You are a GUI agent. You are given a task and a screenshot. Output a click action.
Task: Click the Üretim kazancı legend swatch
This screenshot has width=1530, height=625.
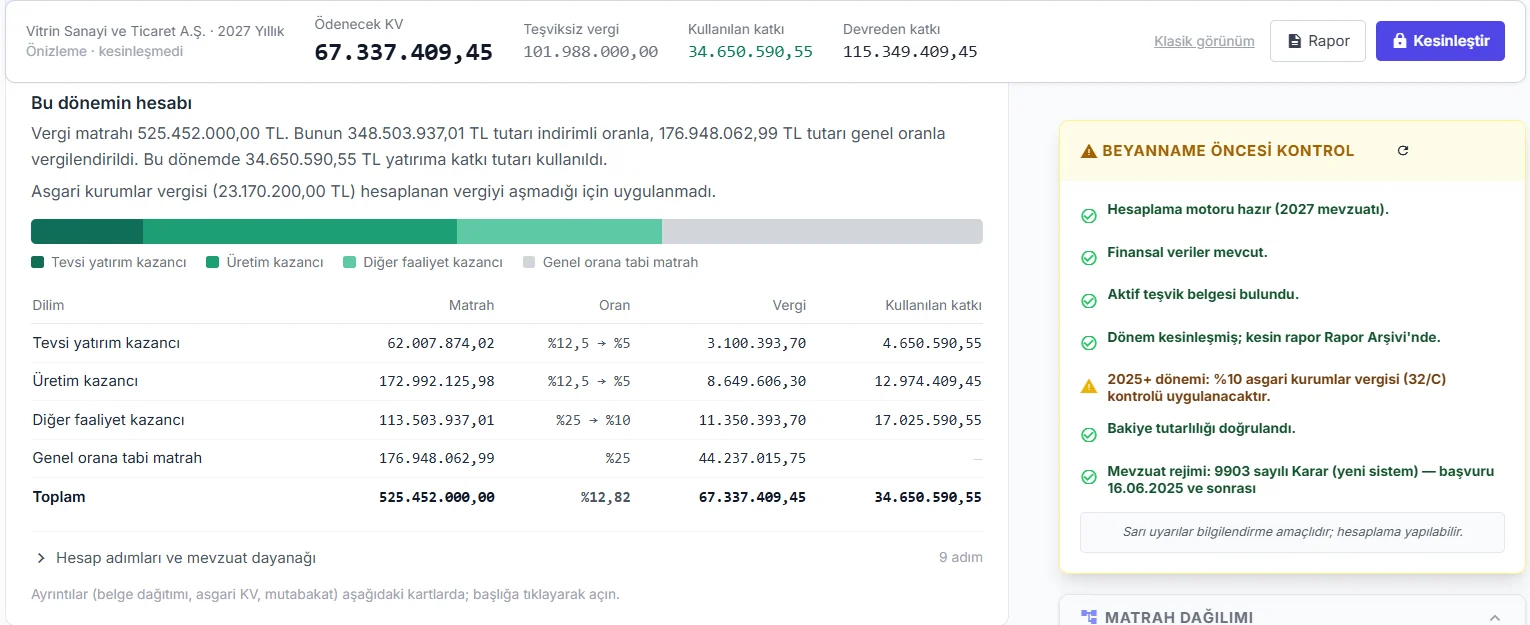tap(213, 263)
